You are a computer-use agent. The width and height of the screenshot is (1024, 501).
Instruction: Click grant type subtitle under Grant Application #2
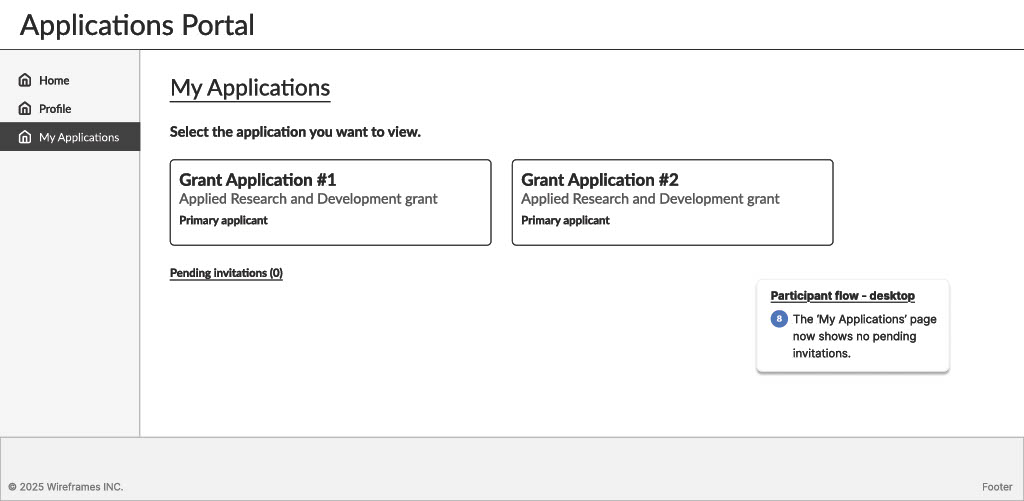(x=650, y=199)
